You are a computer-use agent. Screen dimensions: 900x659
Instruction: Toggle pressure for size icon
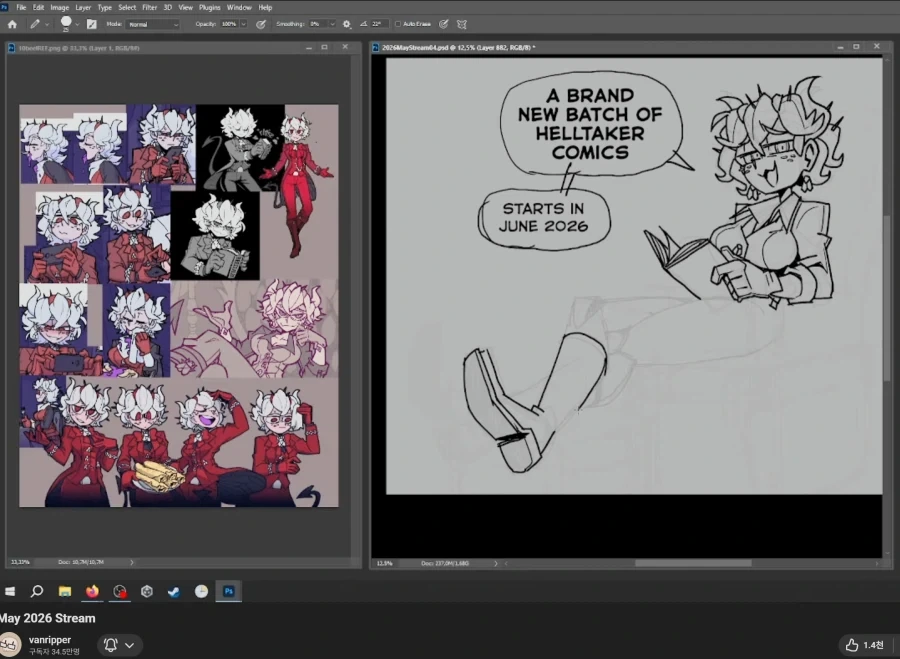(444, 24)
